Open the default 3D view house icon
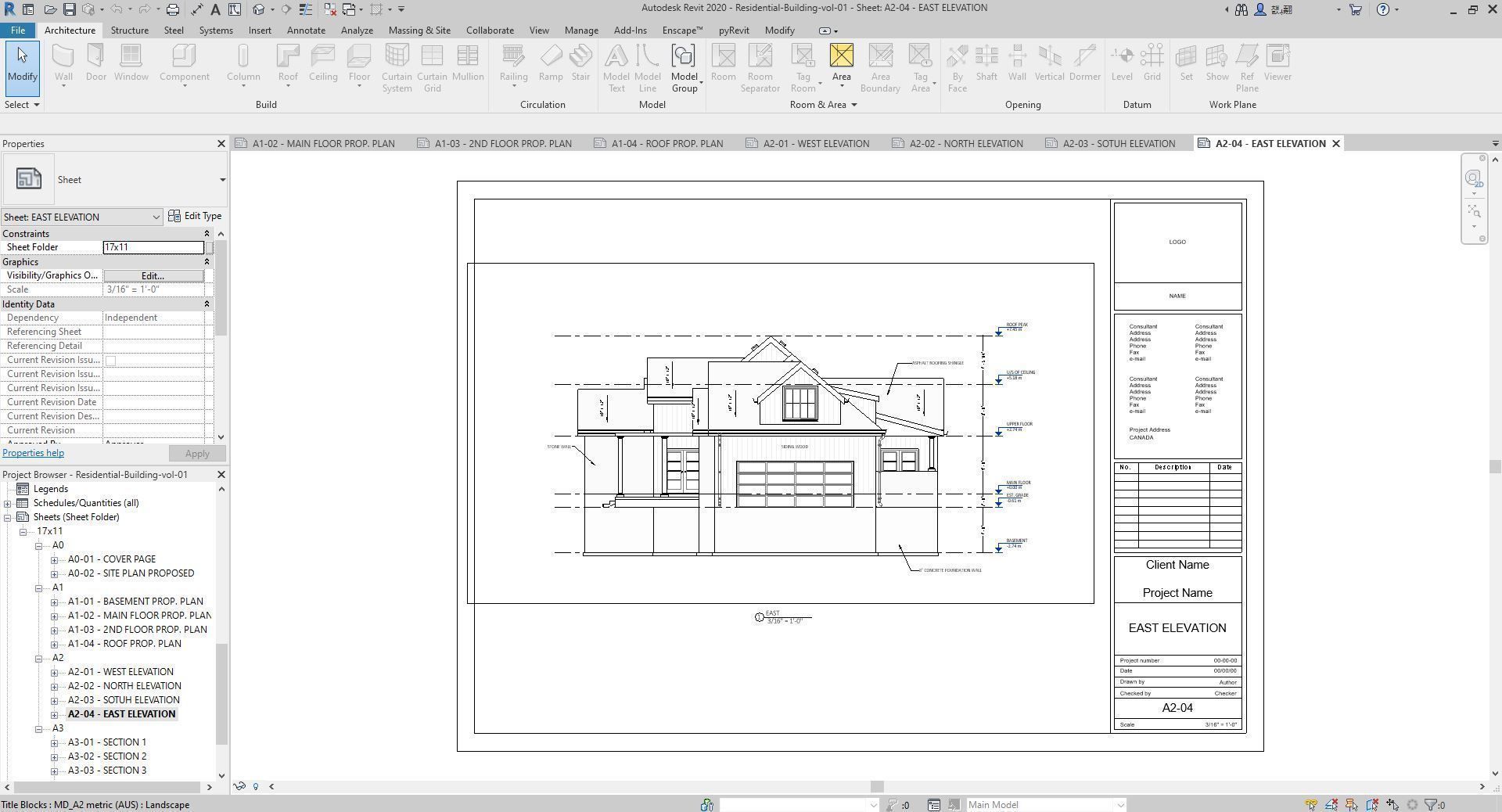Viewport: 1502px width, 812px height. coord(259,9)
